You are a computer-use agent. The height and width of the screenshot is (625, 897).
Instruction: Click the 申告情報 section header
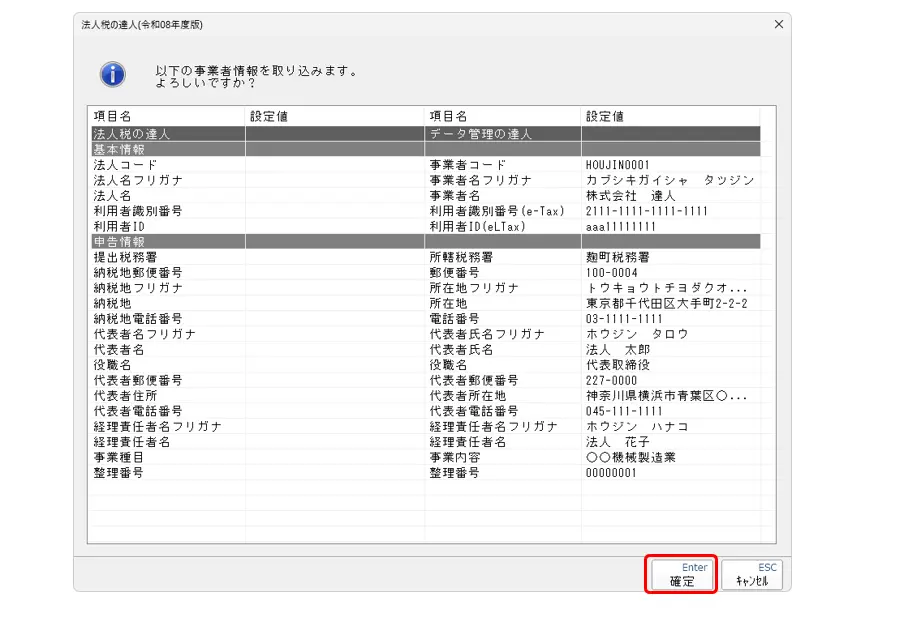(119, 242)
